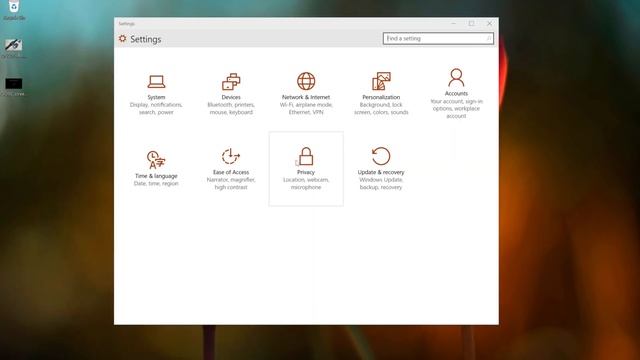Viewport: 640px width, 360px height.
Task: Open the Devices printer icon
Action: pyautogui.click(x=231, y=82)
